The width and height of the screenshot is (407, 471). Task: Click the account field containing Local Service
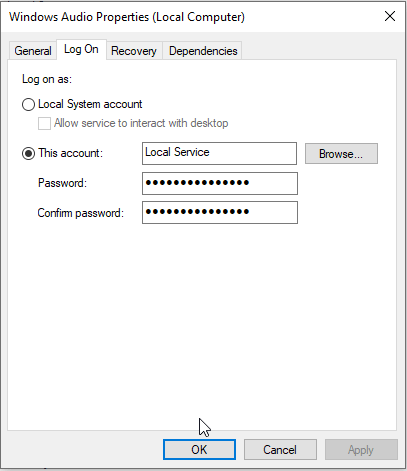coord(219,153)
